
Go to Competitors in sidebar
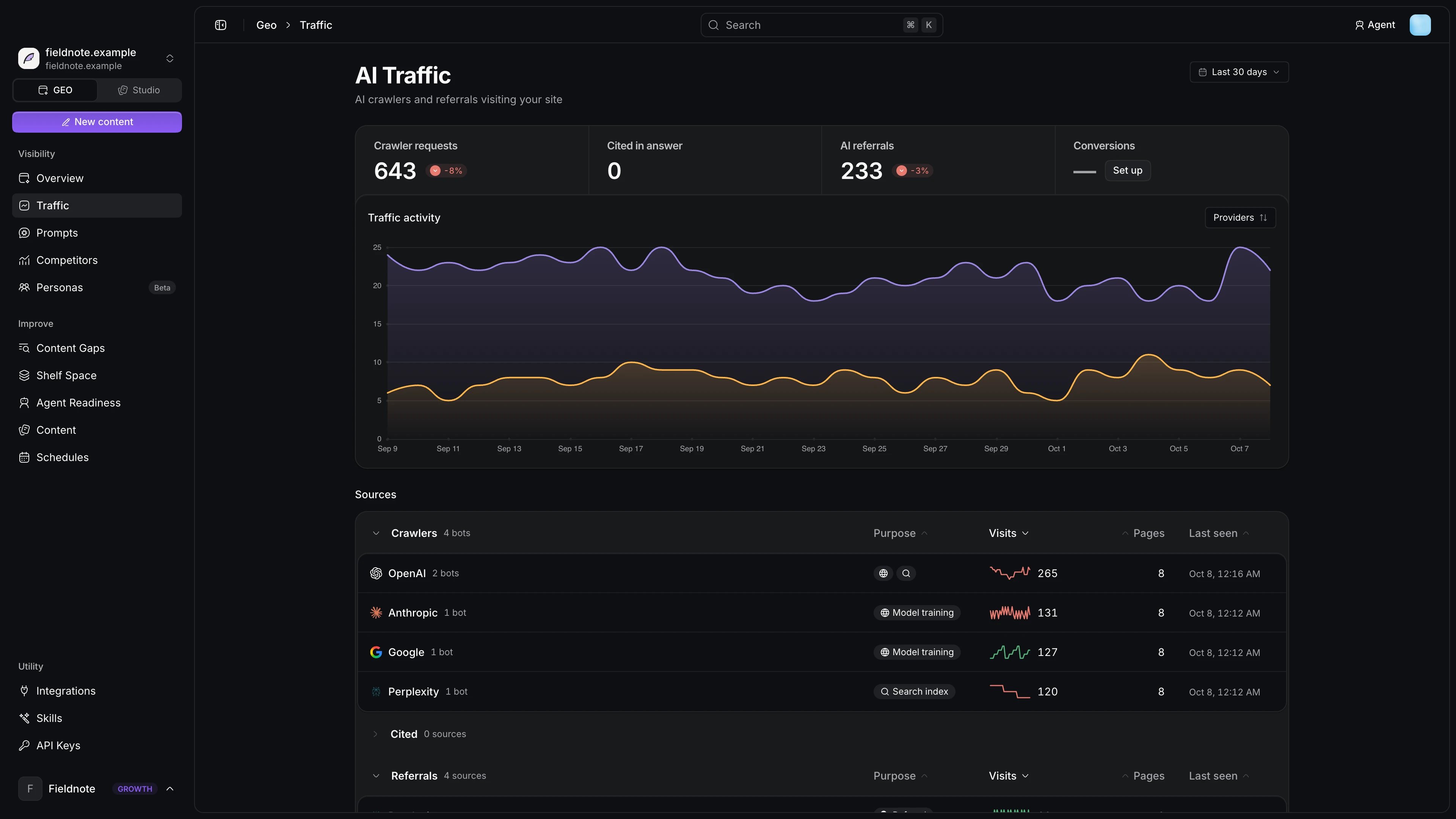click(x=97, y=260)
